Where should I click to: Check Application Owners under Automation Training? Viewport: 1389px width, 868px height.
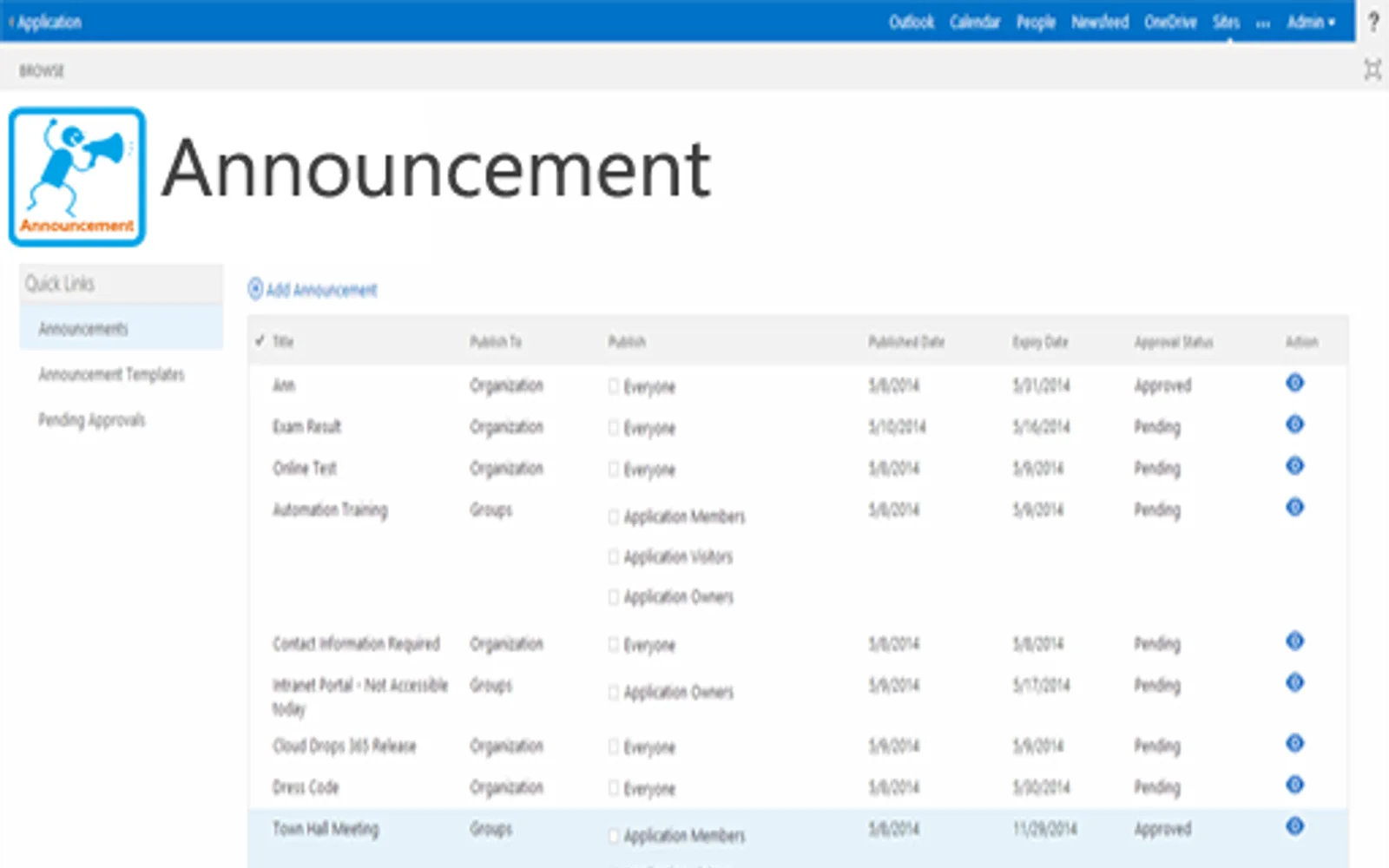pyautogui.click(x=614, y=597)
